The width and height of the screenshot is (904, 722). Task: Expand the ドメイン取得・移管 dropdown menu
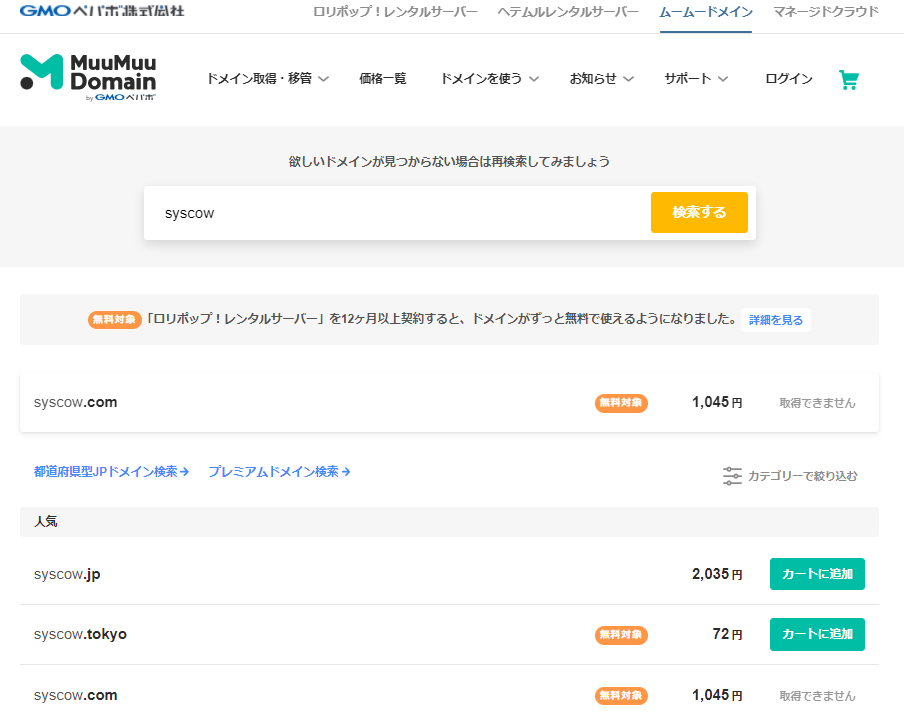267,79
